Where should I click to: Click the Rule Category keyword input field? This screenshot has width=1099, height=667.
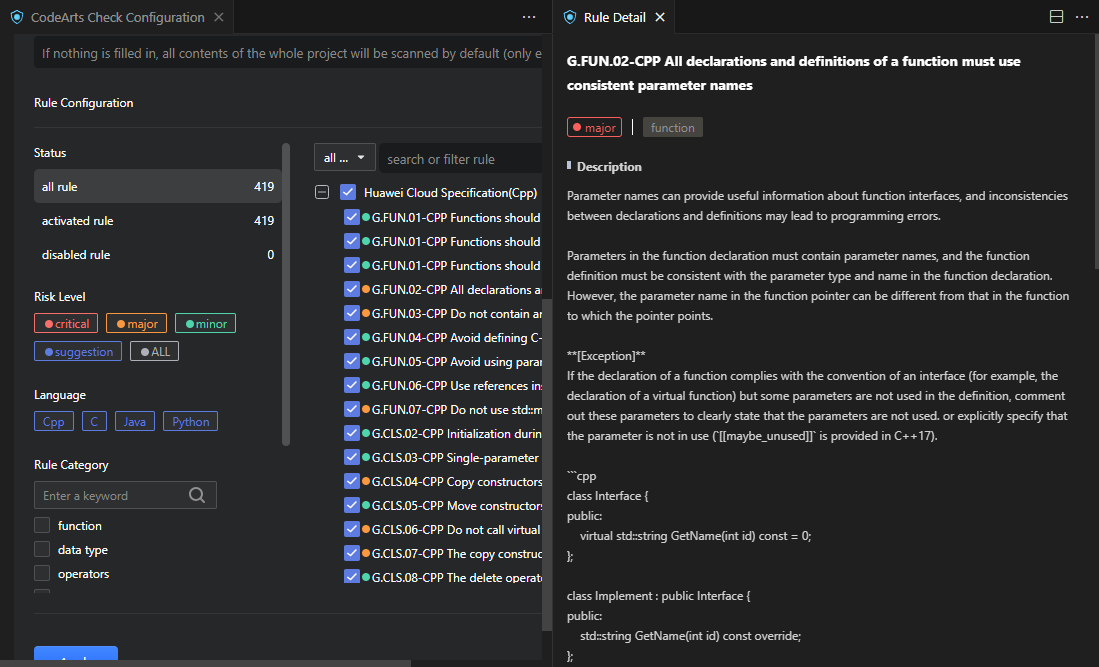[x=110, y=495]
